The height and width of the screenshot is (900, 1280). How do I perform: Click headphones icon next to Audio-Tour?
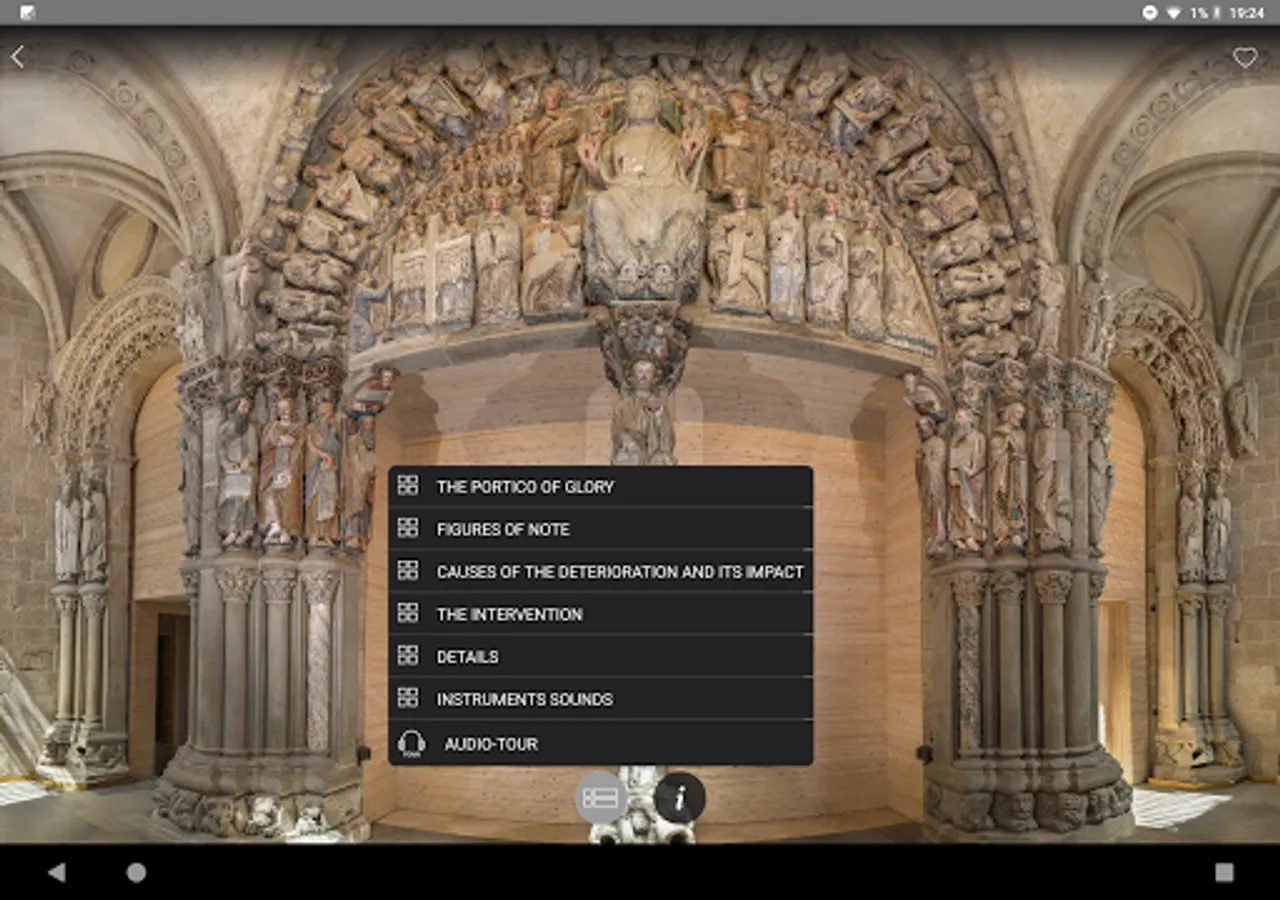[x=411, y=743]
